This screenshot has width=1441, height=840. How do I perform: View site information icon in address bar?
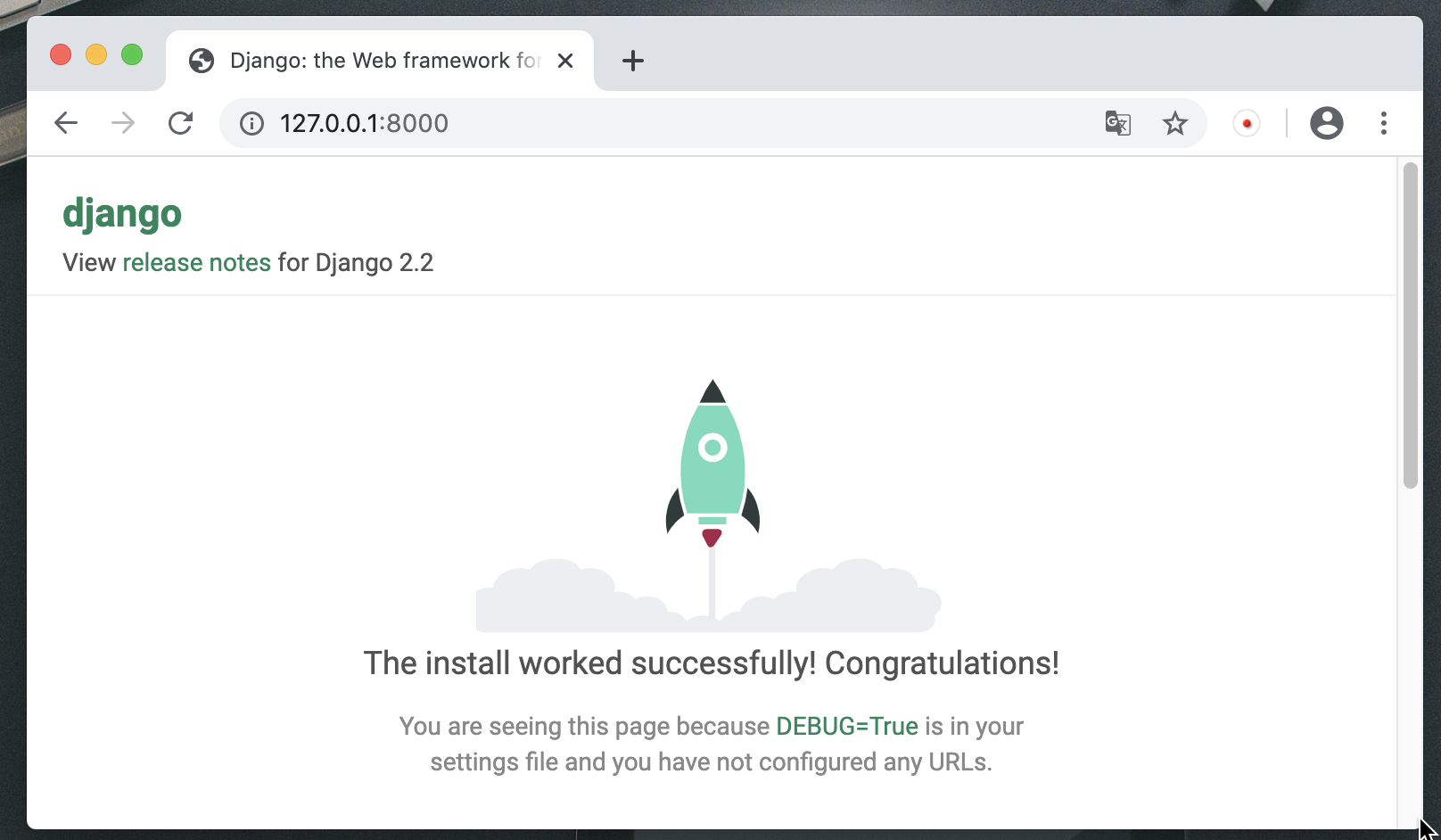[252, 123]
